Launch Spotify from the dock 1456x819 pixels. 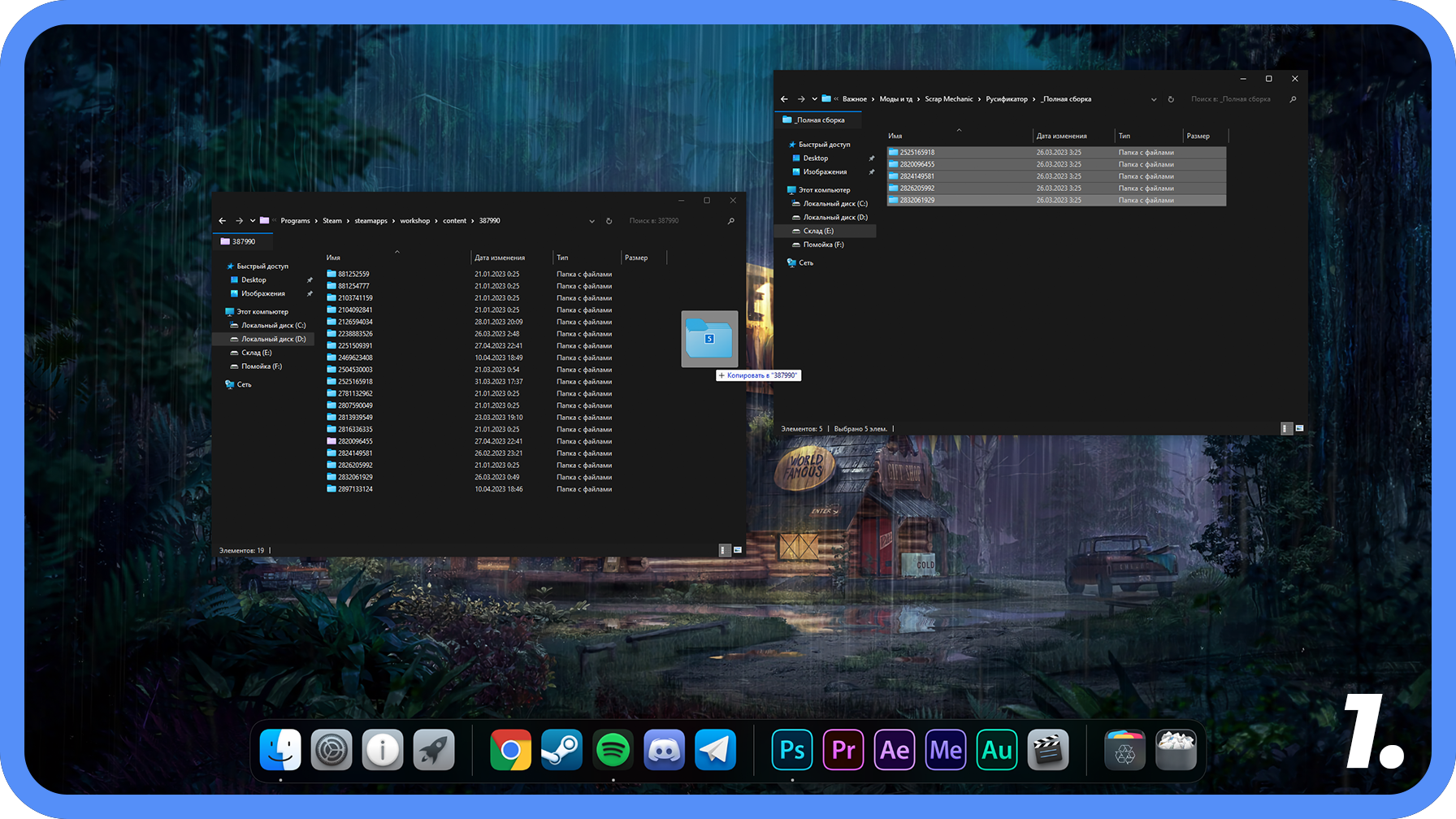point(613,749)
